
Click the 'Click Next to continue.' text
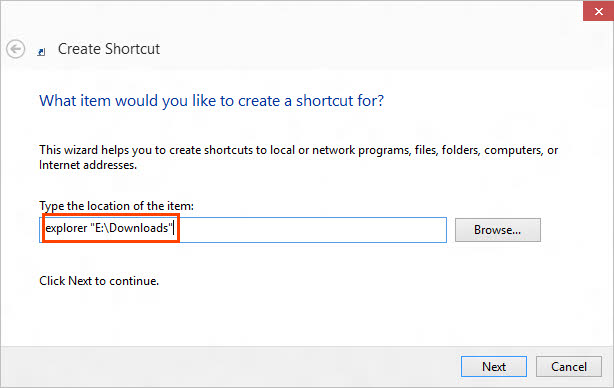click(99, 281)
